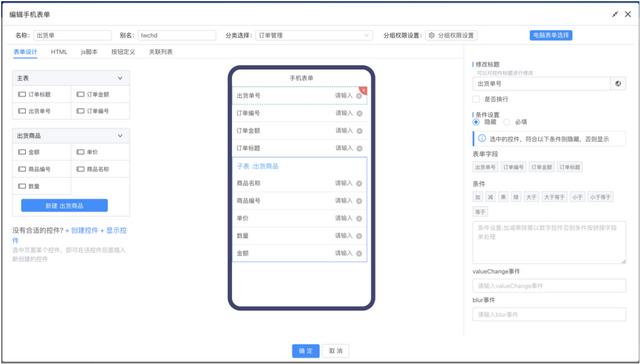The width and height of the screenshot is (640, 364).
Task: Click the 大于 condition operator button
Action: pyautogui.click(x=531, y=197)
